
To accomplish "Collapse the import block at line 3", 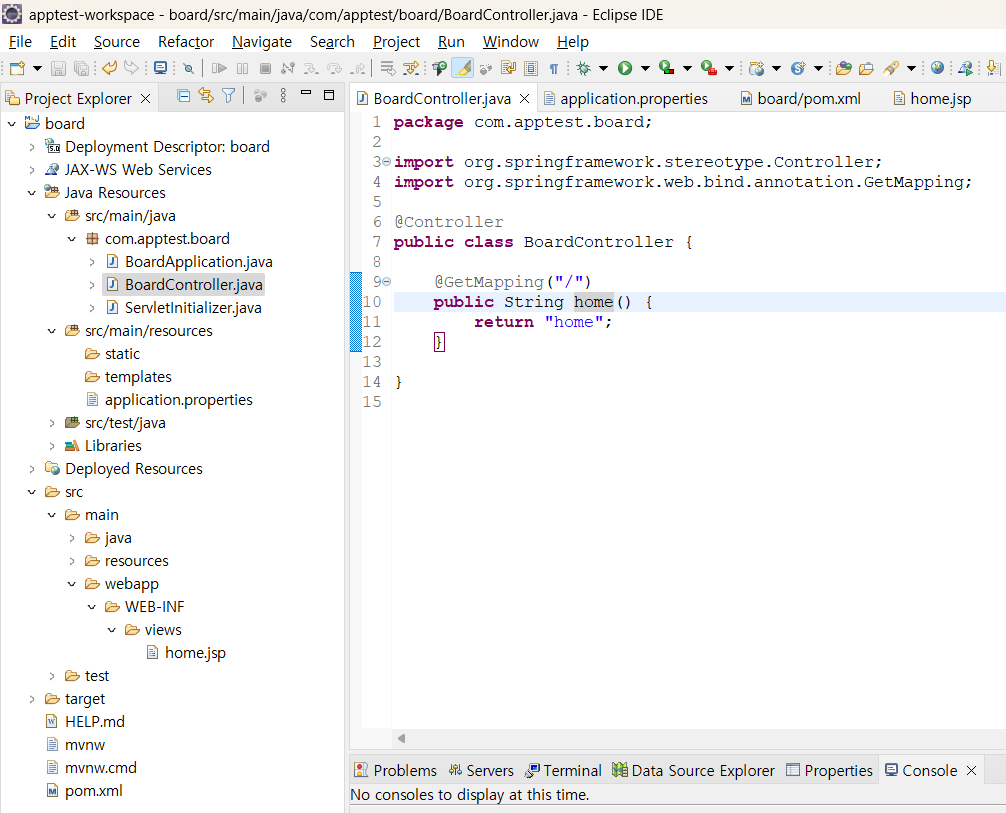I will [x=386, y=162].
